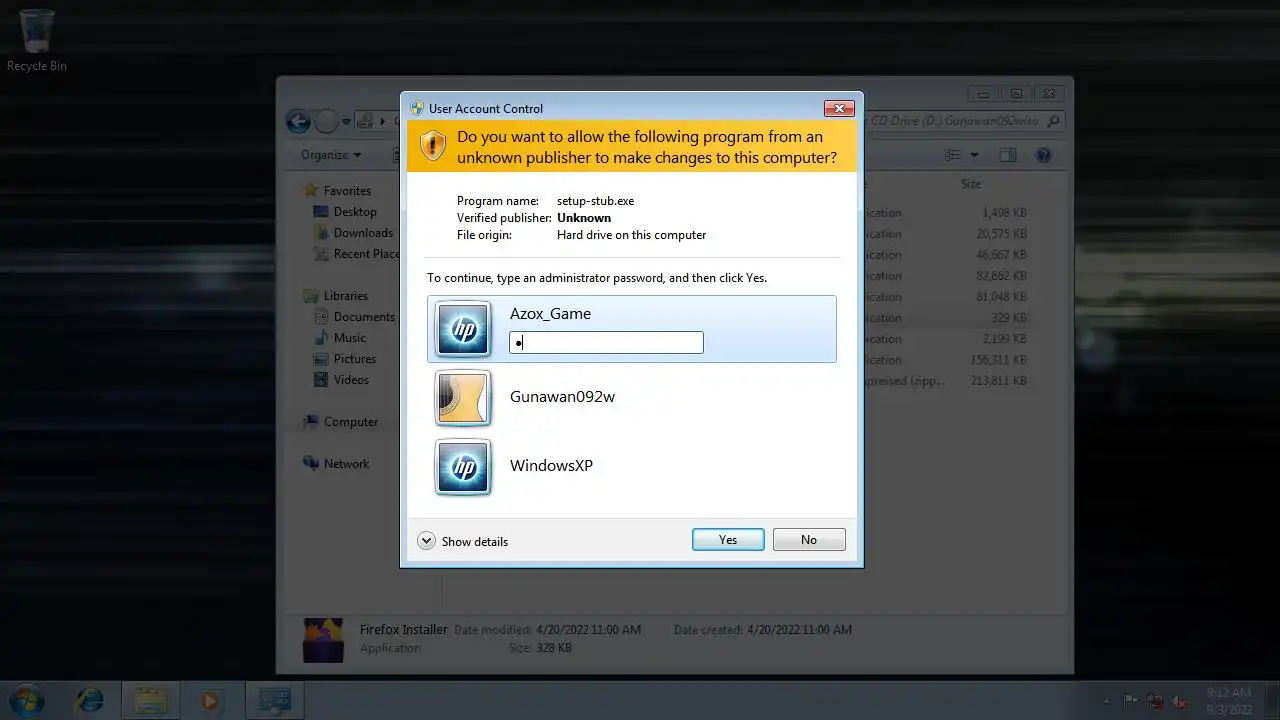The width and height of the screenshot is (1280, 720).
Task: Select Documents library in navigation pane
Action: [x=364, y=317]
